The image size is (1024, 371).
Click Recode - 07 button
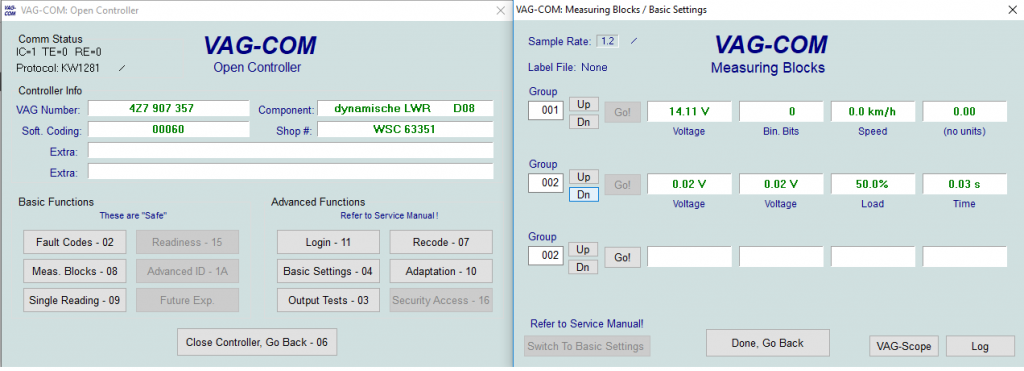coord(441,242)
